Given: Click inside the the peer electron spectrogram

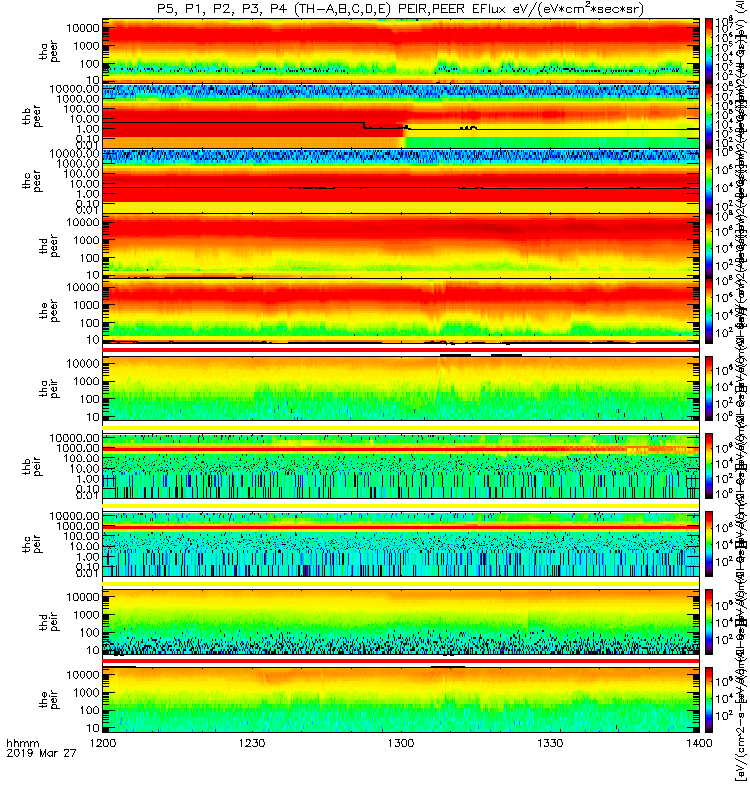Looking at the screenshot, I should (401, 311).
